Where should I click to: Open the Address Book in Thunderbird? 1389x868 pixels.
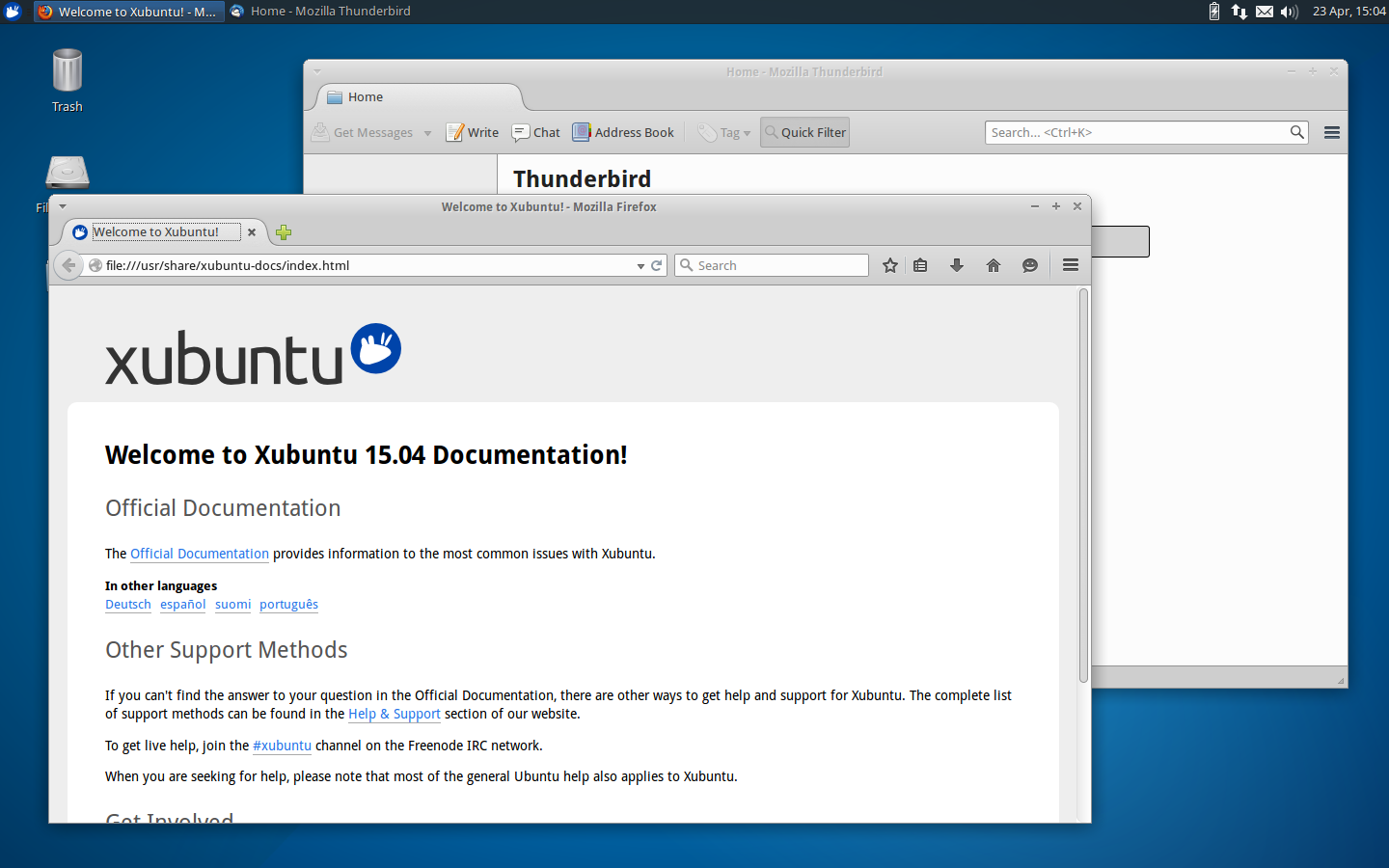point(622,132)
